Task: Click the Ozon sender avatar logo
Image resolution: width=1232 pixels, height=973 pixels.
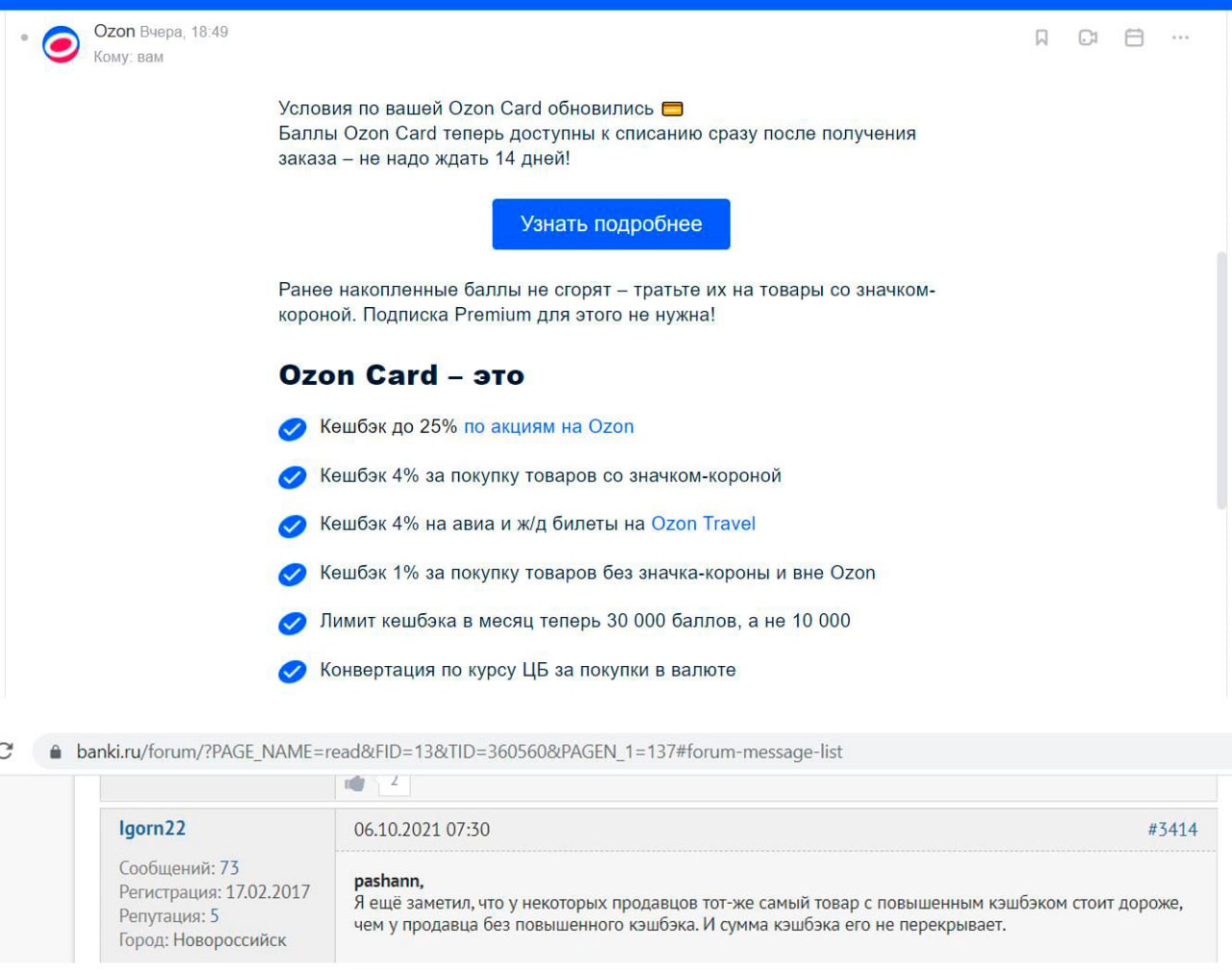Action: (61, 44)
